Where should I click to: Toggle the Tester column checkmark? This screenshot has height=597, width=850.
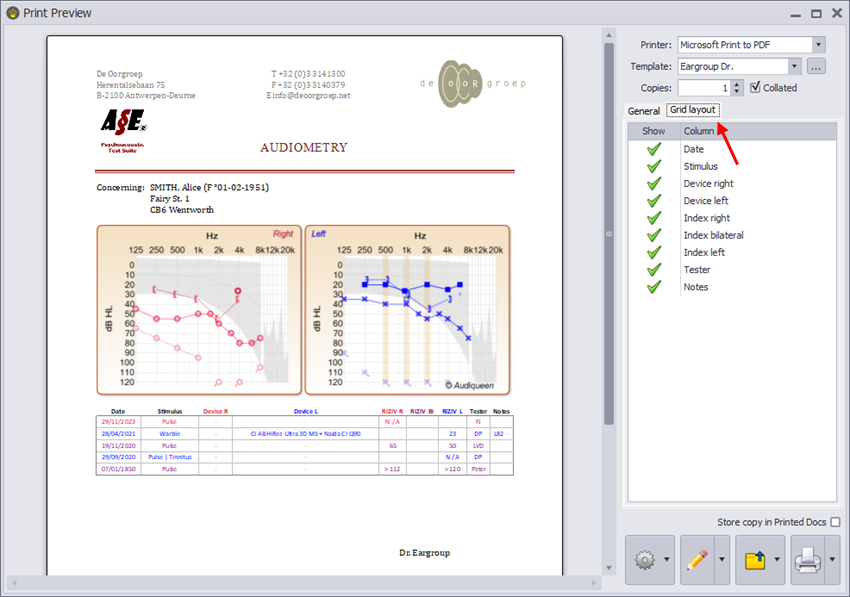click(x=654, y=269)
